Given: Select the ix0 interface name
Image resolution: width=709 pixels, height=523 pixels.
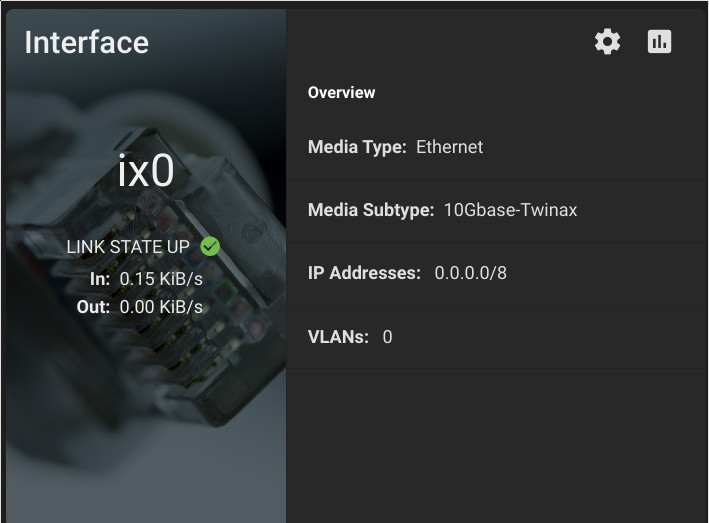Looking at the screenshot, I should point(146,171).
